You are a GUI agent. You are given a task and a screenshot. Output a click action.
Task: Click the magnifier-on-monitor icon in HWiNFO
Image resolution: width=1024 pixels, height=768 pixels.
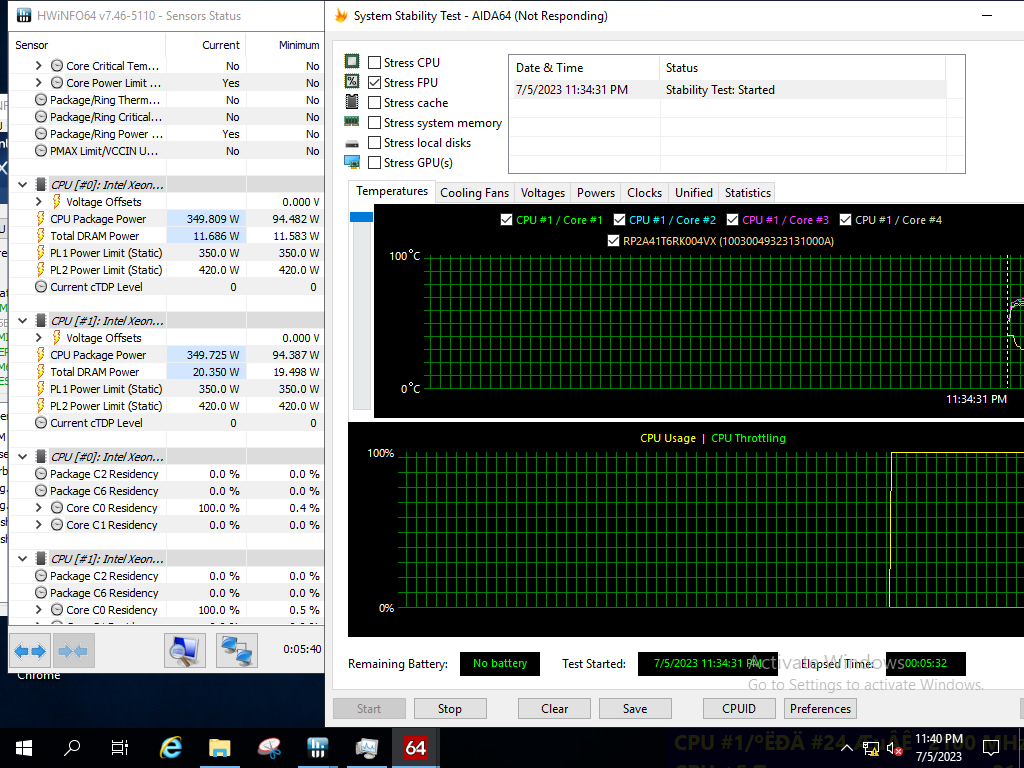click(185, 651)
